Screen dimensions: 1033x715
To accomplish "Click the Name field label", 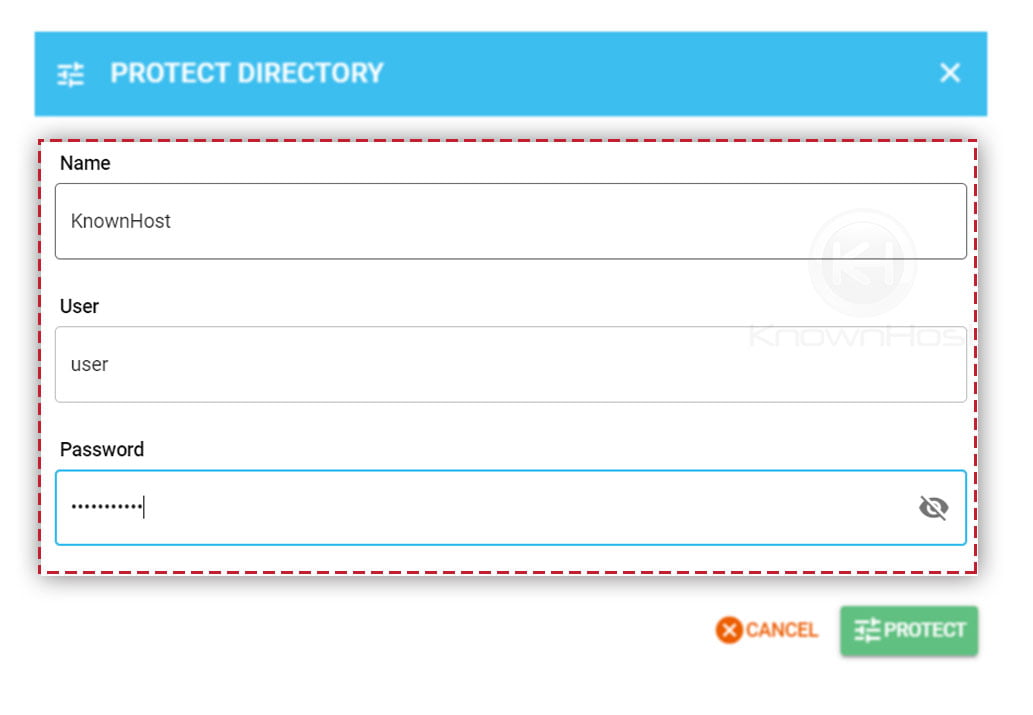I will (85, 163).
